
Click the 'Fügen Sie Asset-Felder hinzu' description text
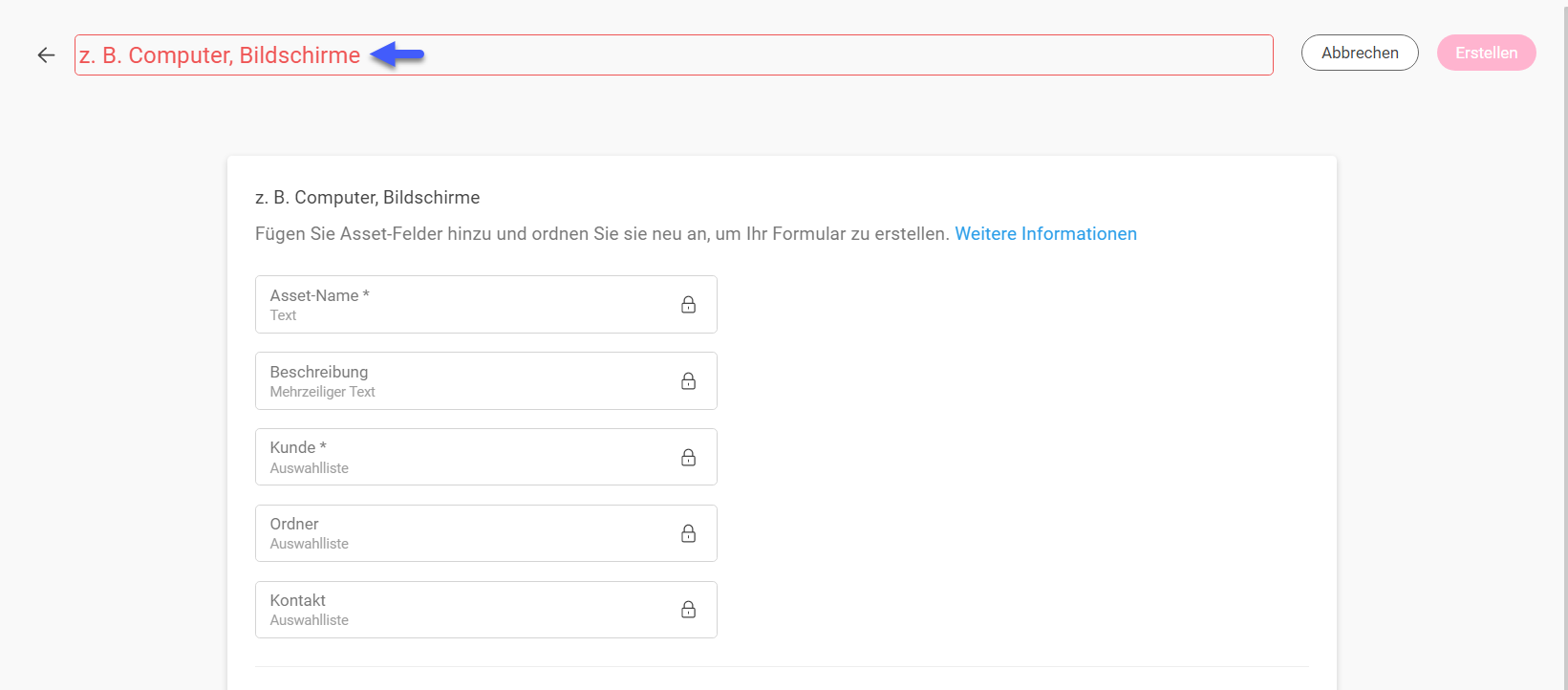tap(602, 234)
